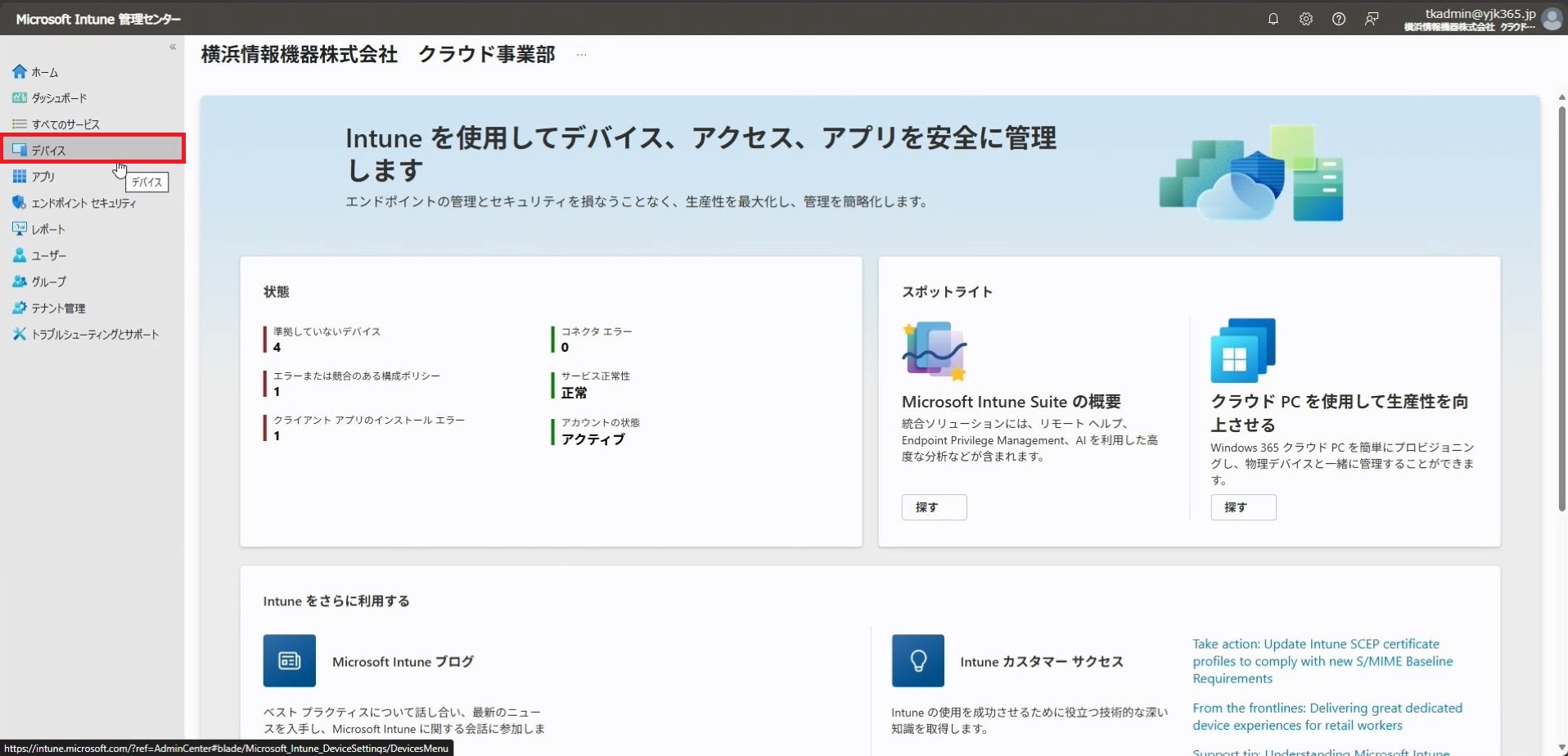Click the Intune カスタマー サクセス lightbulb icon
This screenshot has width=1568, height=756.
[x=917, y=660]
